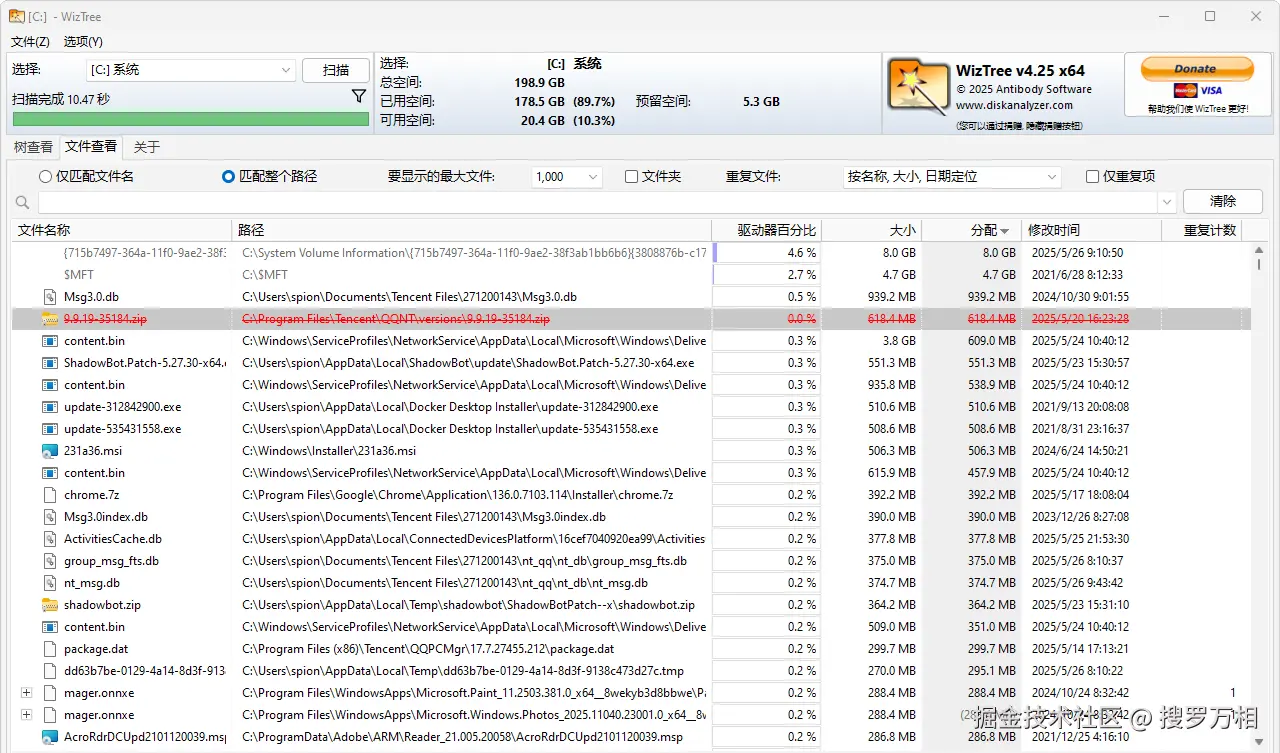Open the 选项(Y) menu
Screen dimensions: 1280x753
click(83, 42)
